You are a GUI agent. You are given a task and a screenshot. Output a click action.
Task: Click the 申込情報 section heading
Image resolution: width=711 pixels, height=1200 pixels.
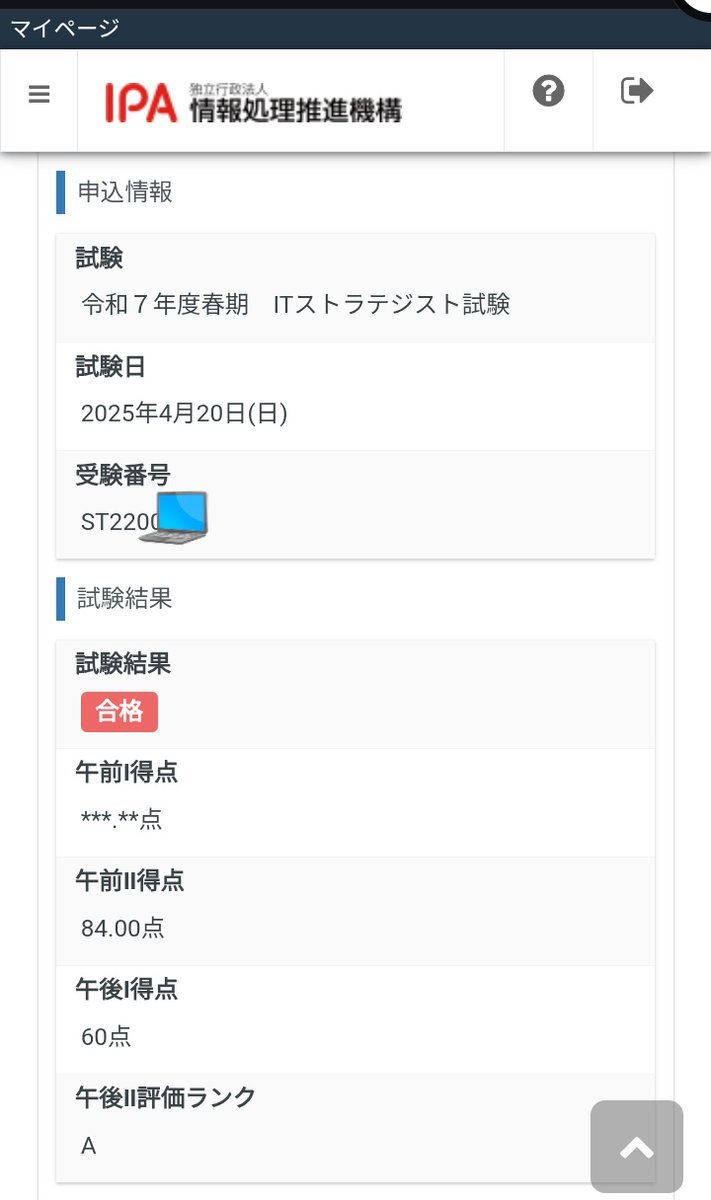(125, 192)
